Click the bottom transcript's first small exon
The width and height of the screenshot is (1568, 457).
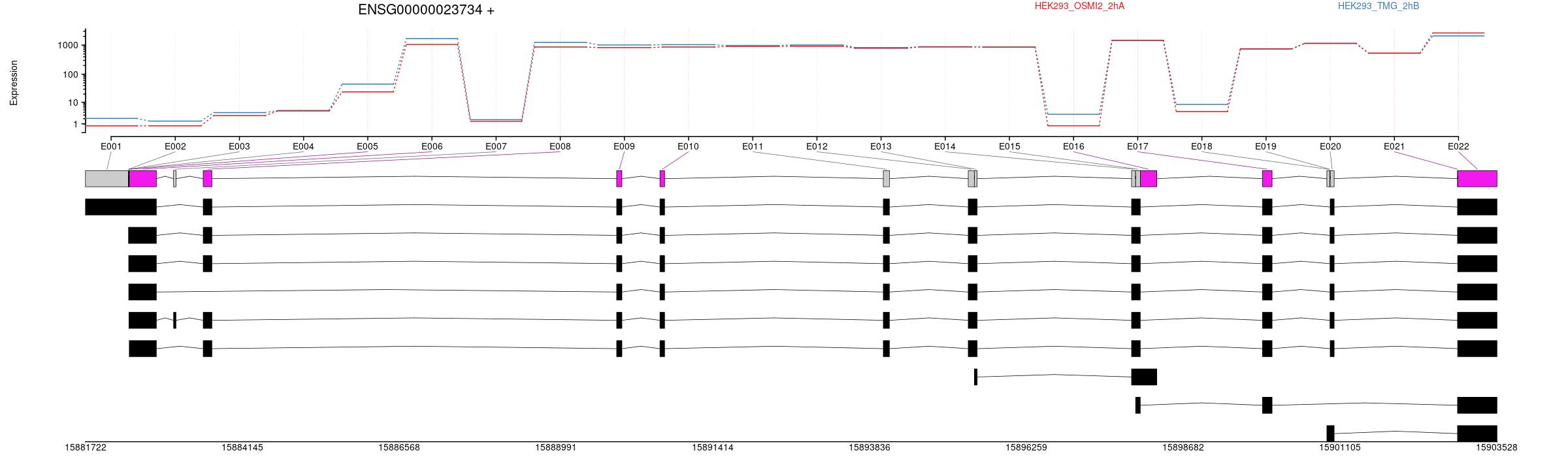[x=1330, y=433]
